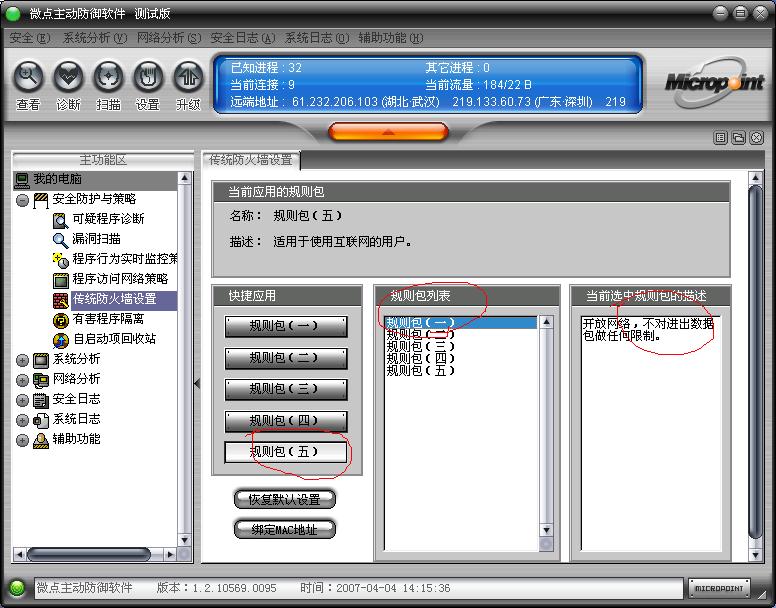Viewport: 776px width, 608px height.
Task: Click the round close icon above the panel
Action: (757, 138)
